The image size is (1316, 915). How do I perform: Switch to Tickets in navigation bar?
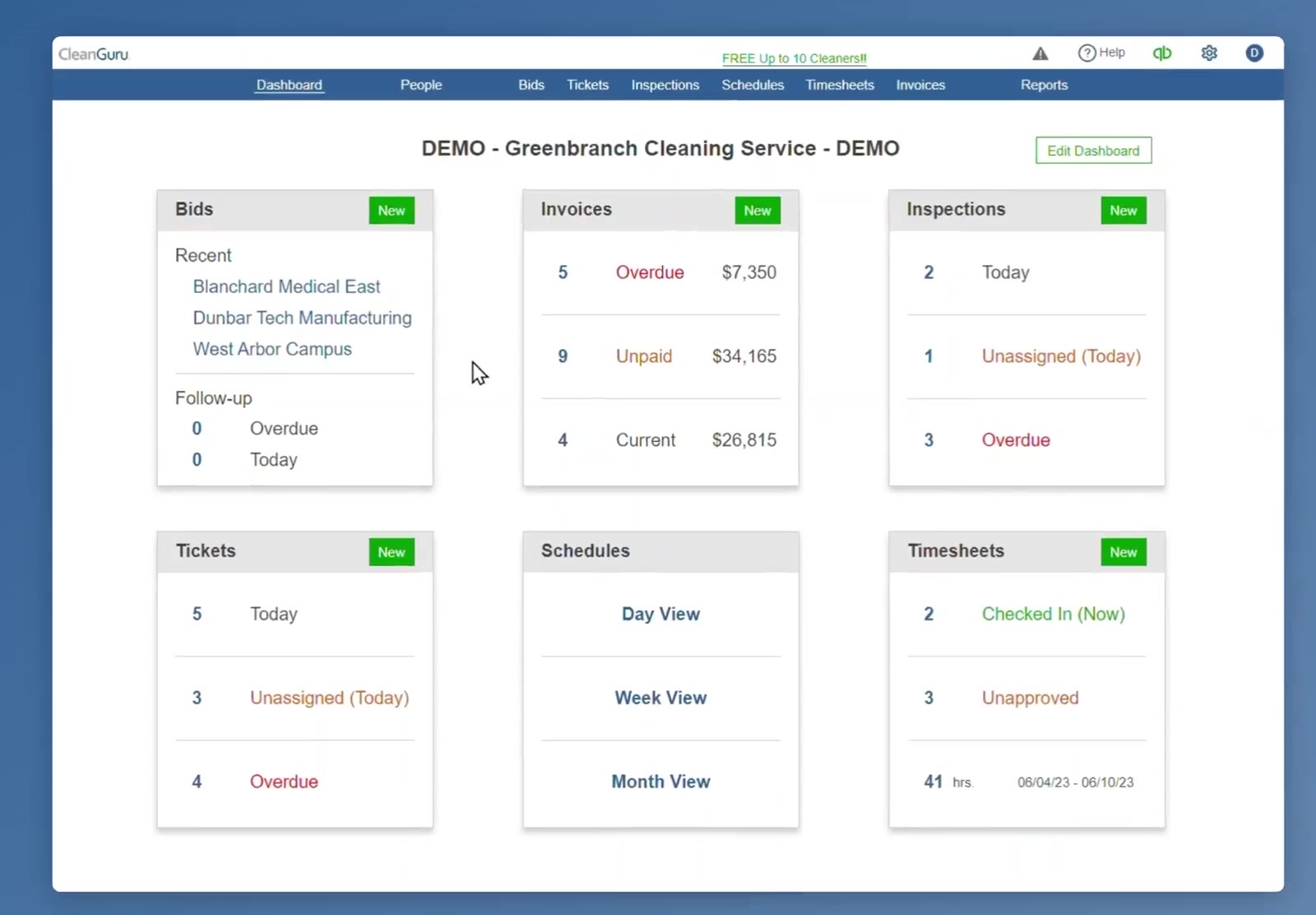[587, 85]
